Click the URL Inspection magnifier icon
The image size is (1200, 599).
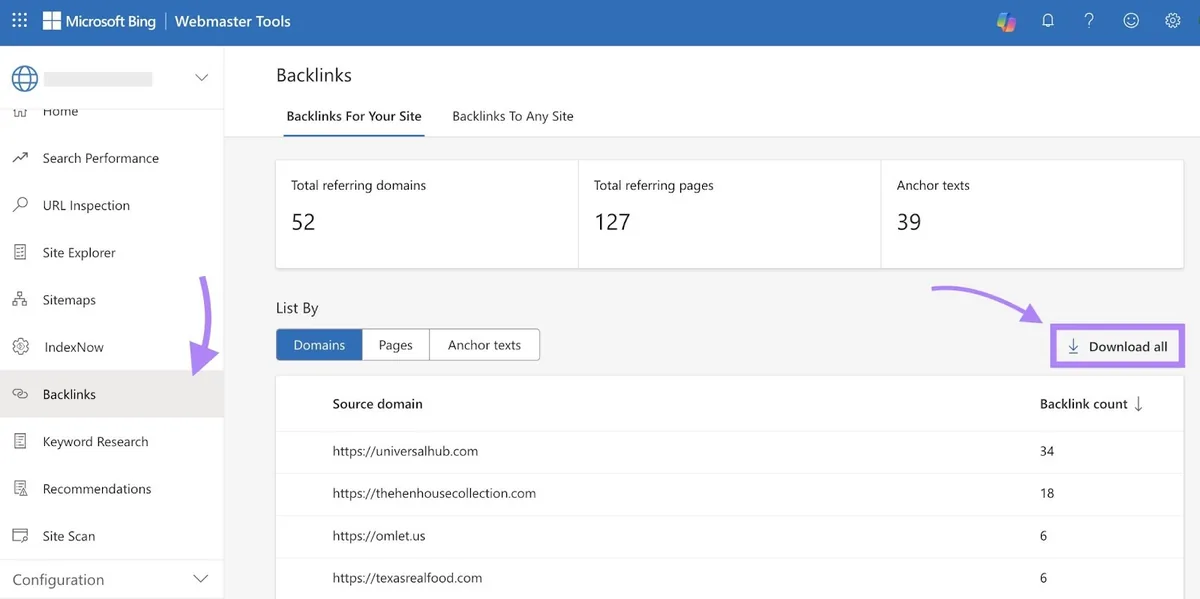(20, 205)
